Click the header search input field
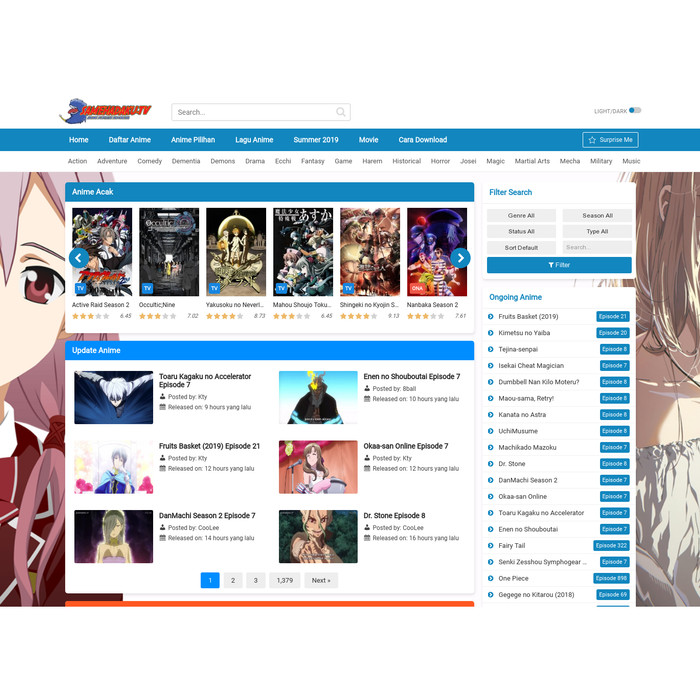Screen dimensions: 700x700 tap(255, 112)
